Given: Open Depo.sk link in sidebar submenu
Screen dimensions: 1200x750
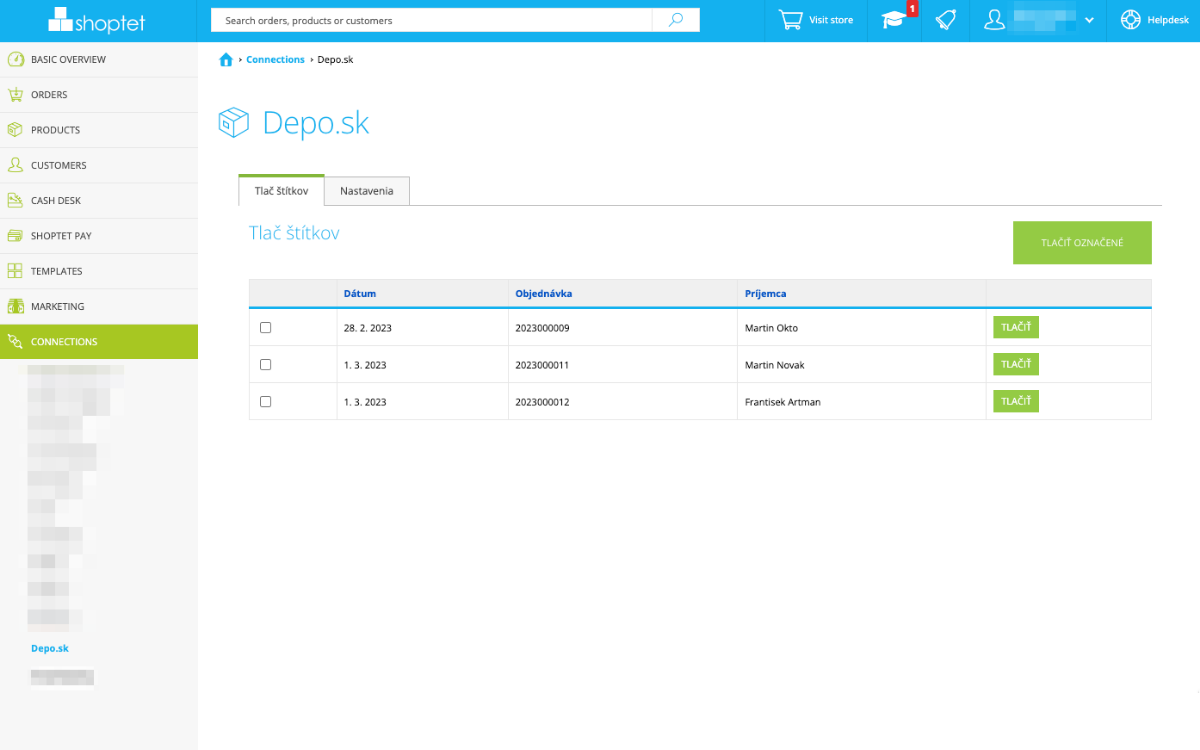Looking at the screenshot, I should 50,649.
